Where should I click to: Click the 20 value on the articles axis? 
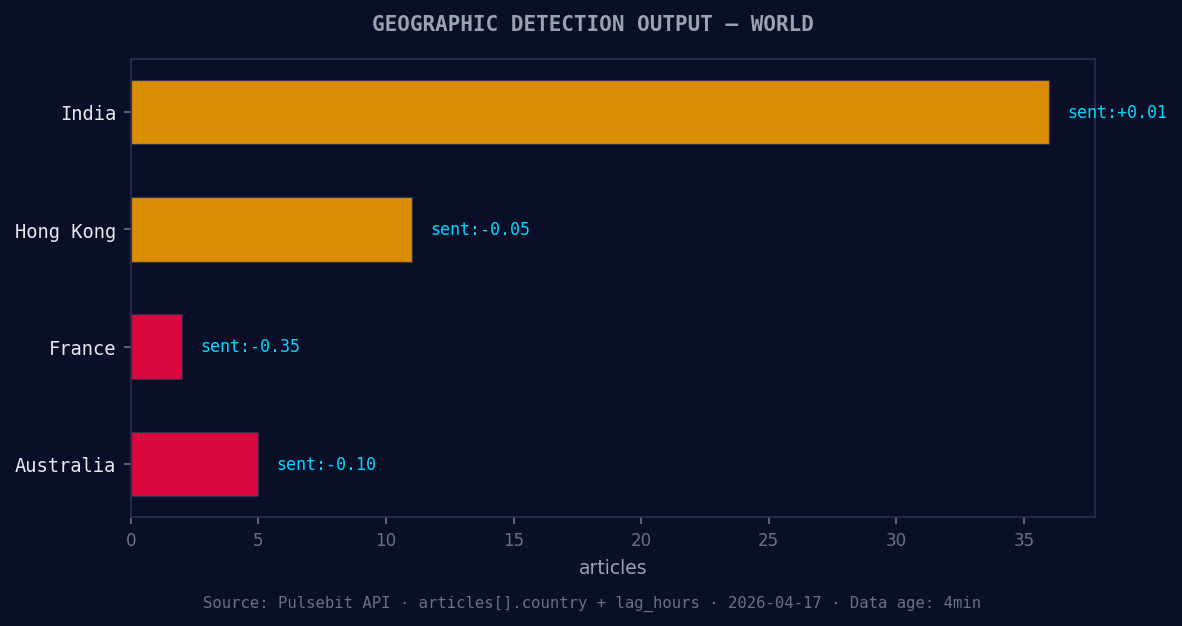pos(641,539)
